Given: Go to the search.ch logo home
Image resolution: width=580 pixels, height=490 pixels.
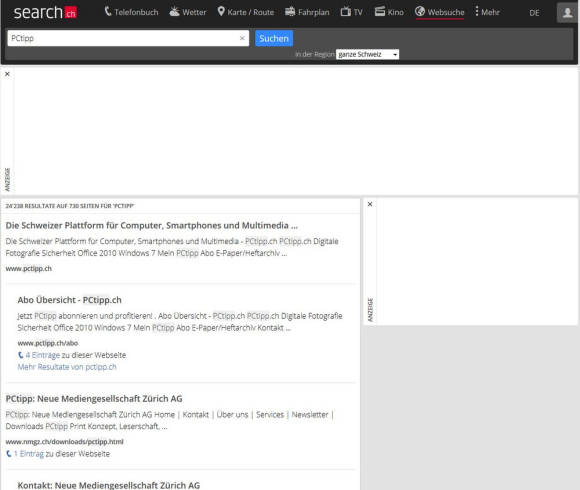Looking at the screenshot, I should (45, 12).
